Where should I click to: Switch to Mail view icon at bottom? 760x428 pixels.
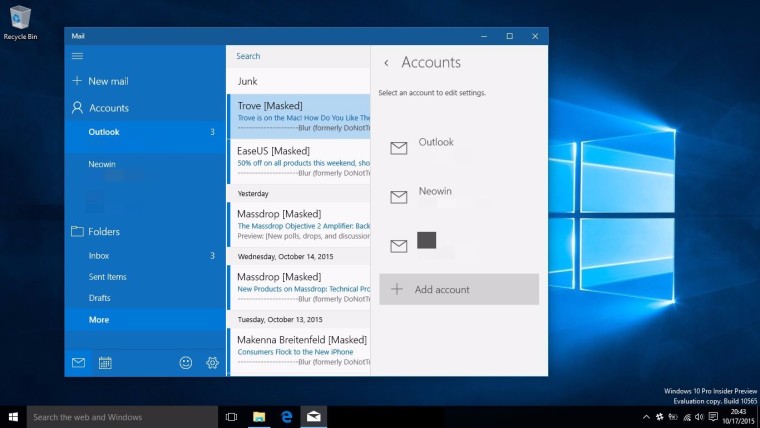tap(78, 363)
